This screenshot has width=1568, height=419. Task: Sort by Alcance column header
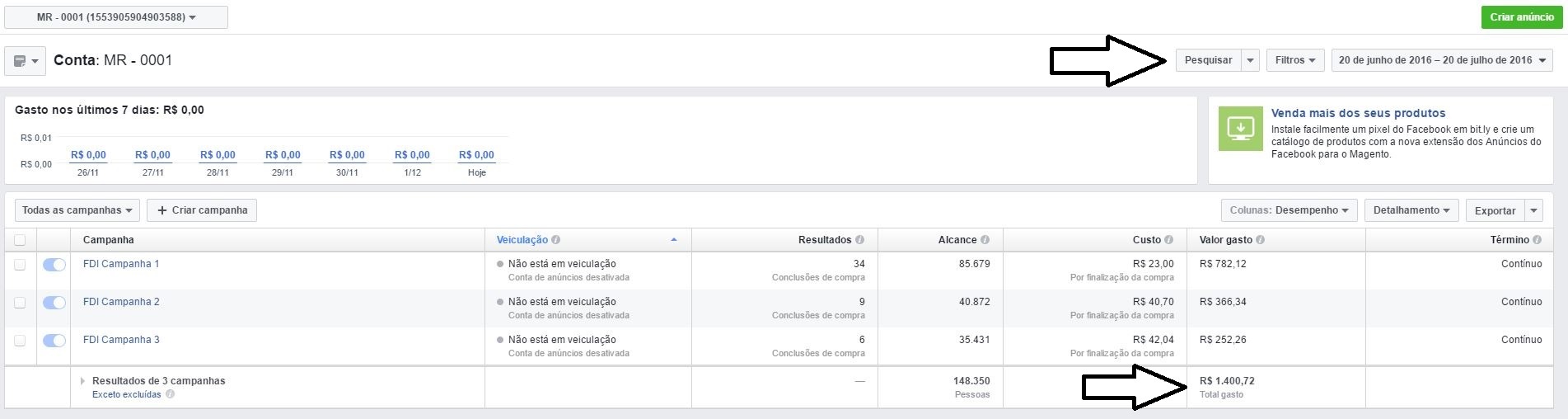pyautogui.click(x=957, y=240)
